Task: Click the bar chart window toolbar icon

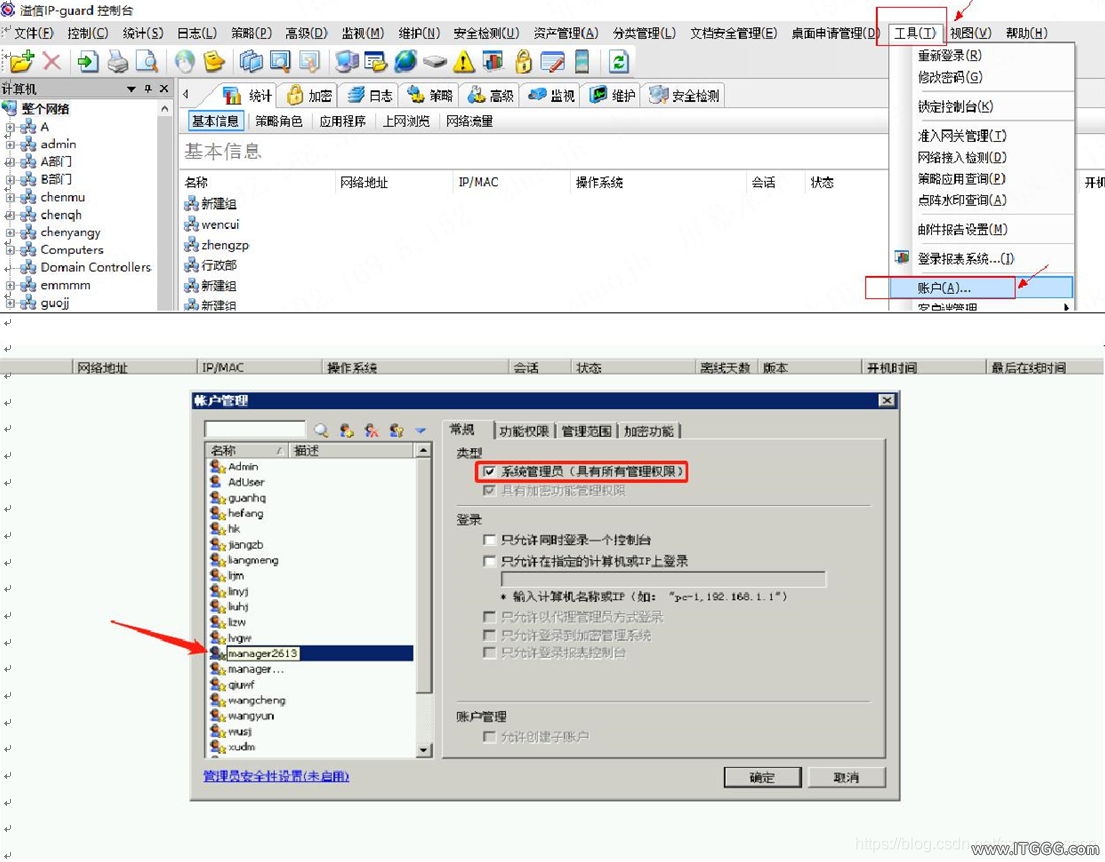Action: 493,62
